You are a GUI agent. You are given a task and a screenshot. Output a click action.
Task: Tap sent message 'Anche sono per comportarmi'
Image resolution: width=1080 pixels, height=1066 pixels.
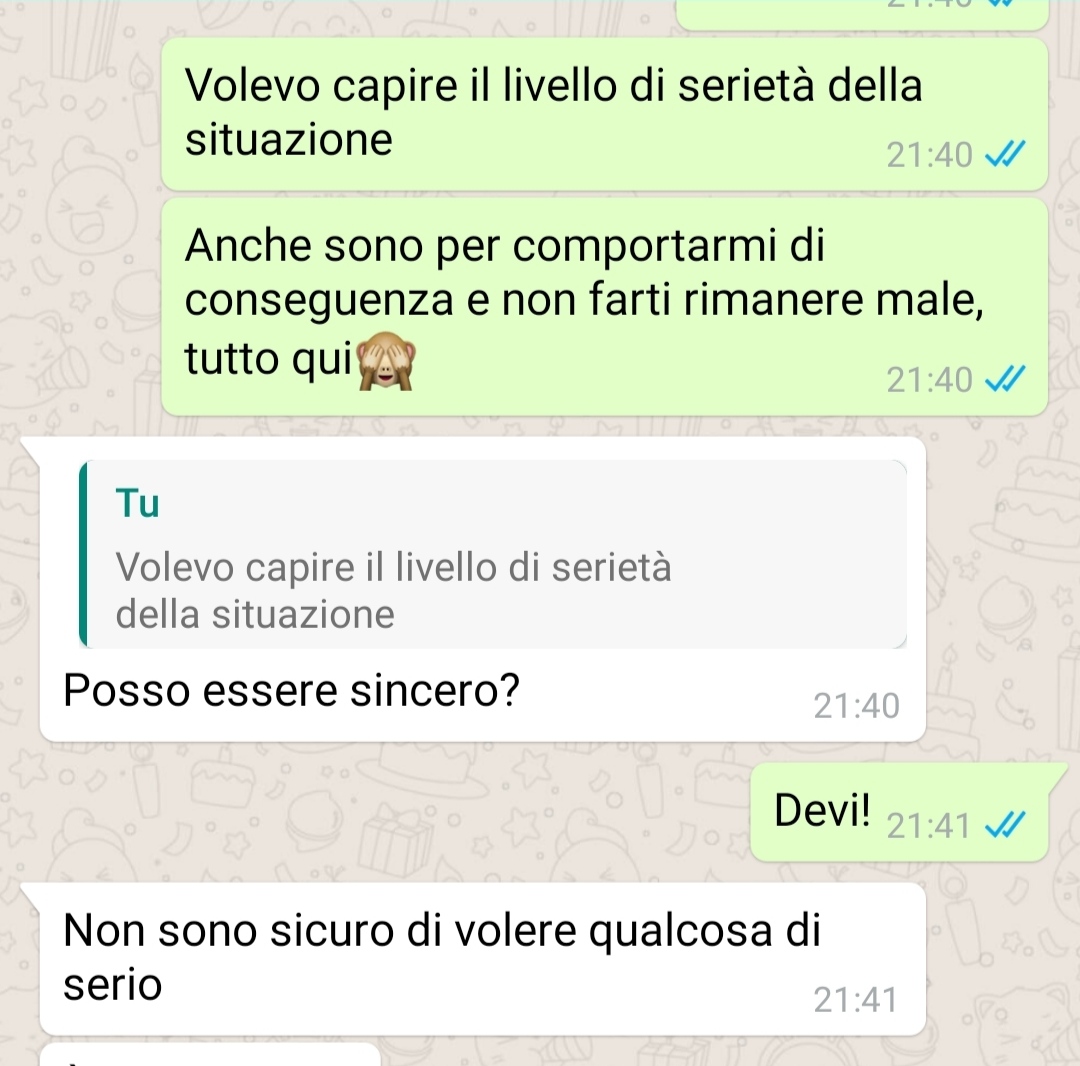point(604,307)
